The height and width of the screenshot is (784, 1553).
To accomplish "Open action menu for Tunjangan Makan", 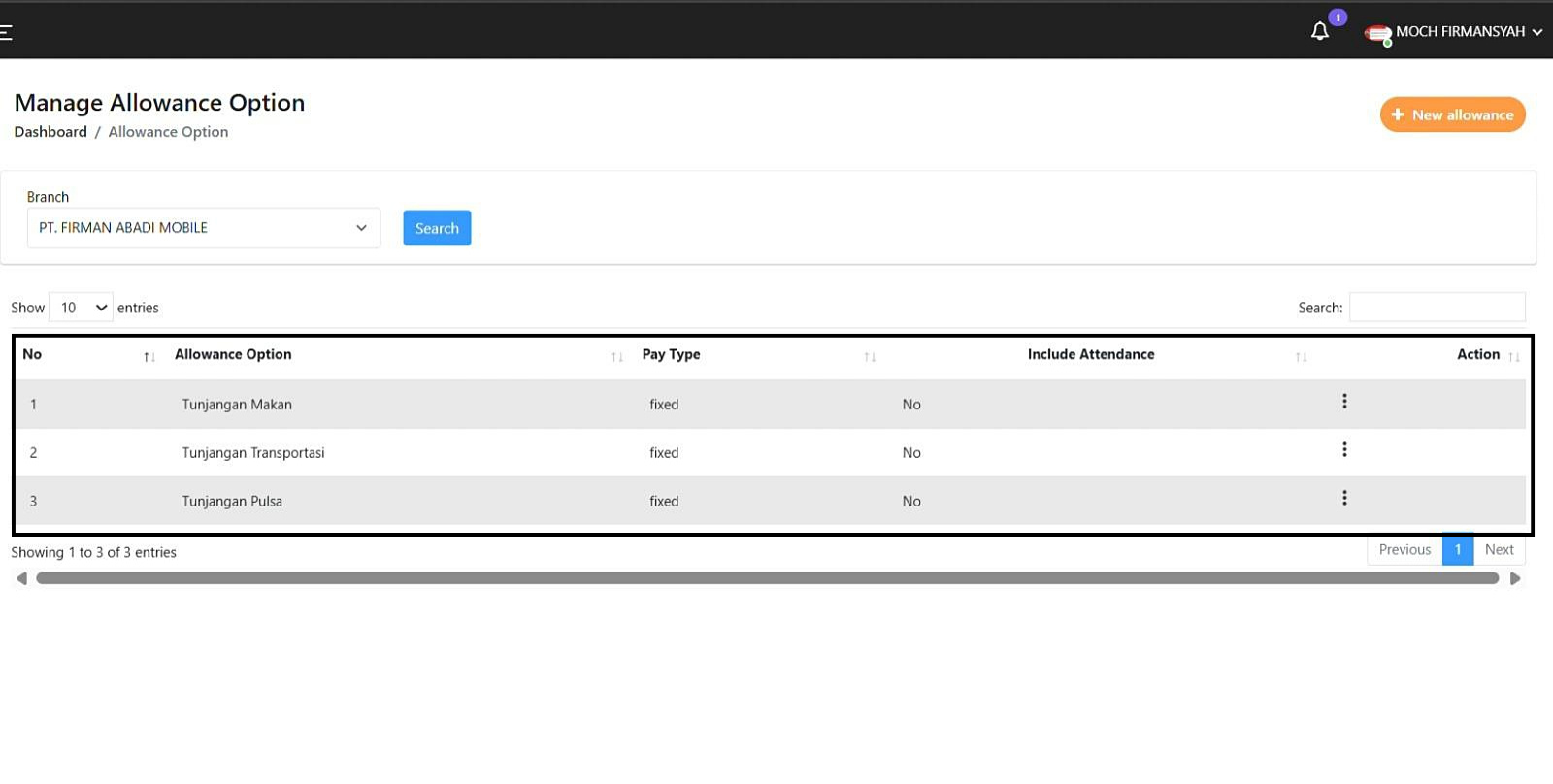I will 1344,402.
